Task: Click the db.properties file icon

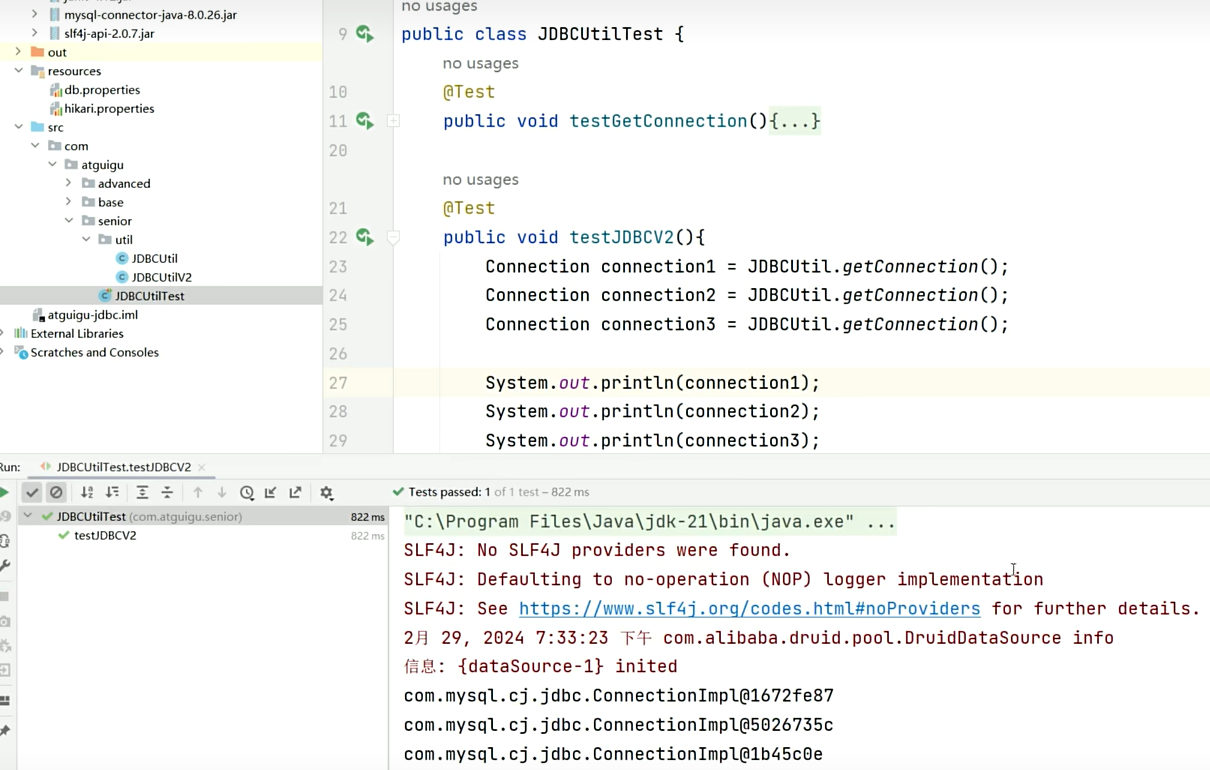Action: point(56,90)
